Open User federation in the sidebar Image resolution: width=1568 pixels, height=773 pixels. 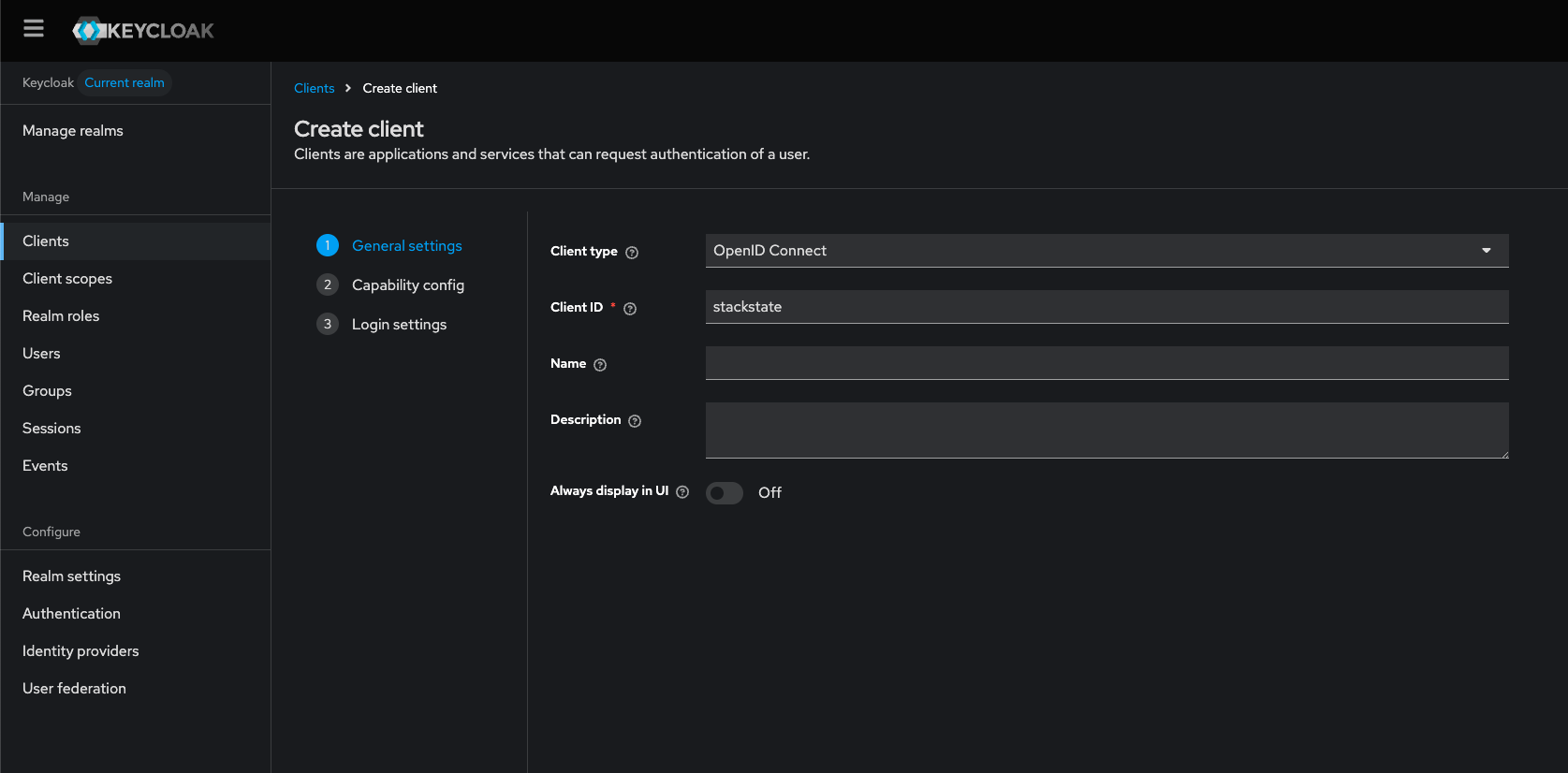(x=136, y=689)
